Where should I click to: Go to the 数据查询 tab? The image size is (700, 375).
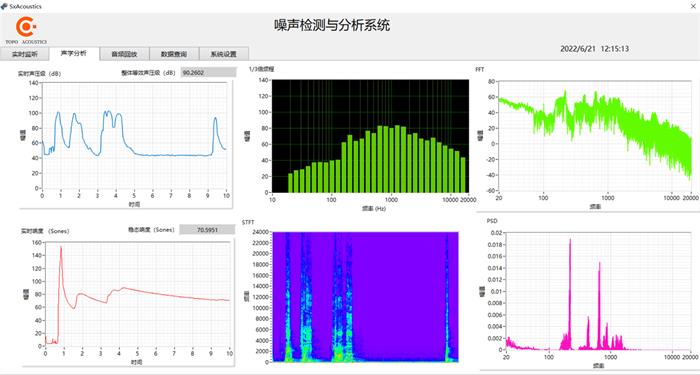click(174, 54)
